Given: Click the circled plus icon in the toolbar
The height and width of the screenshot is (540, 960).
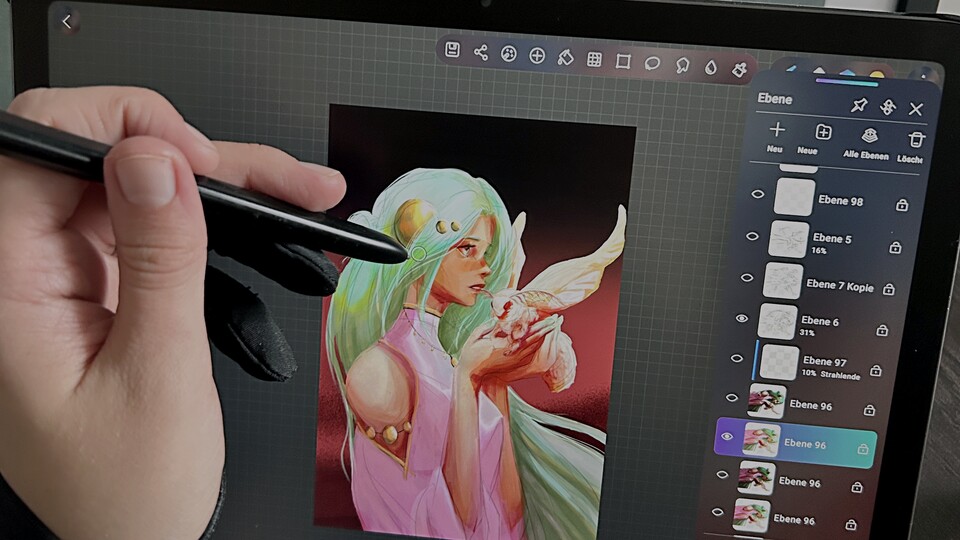Looking at the screenshot, I should (x=537, y=56).
